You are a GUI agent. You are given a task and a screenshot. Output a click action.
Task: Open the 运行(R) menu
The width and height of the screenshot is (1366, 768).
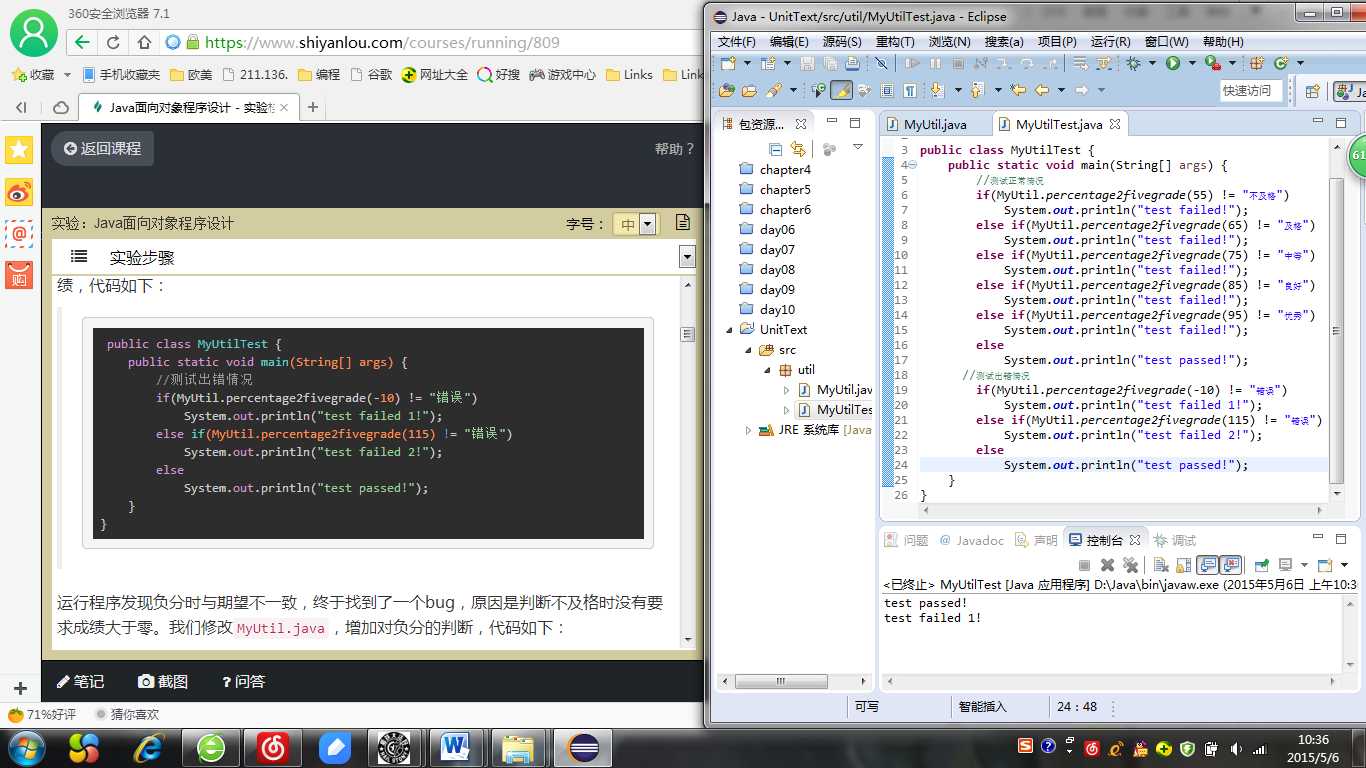(1110, 41)
